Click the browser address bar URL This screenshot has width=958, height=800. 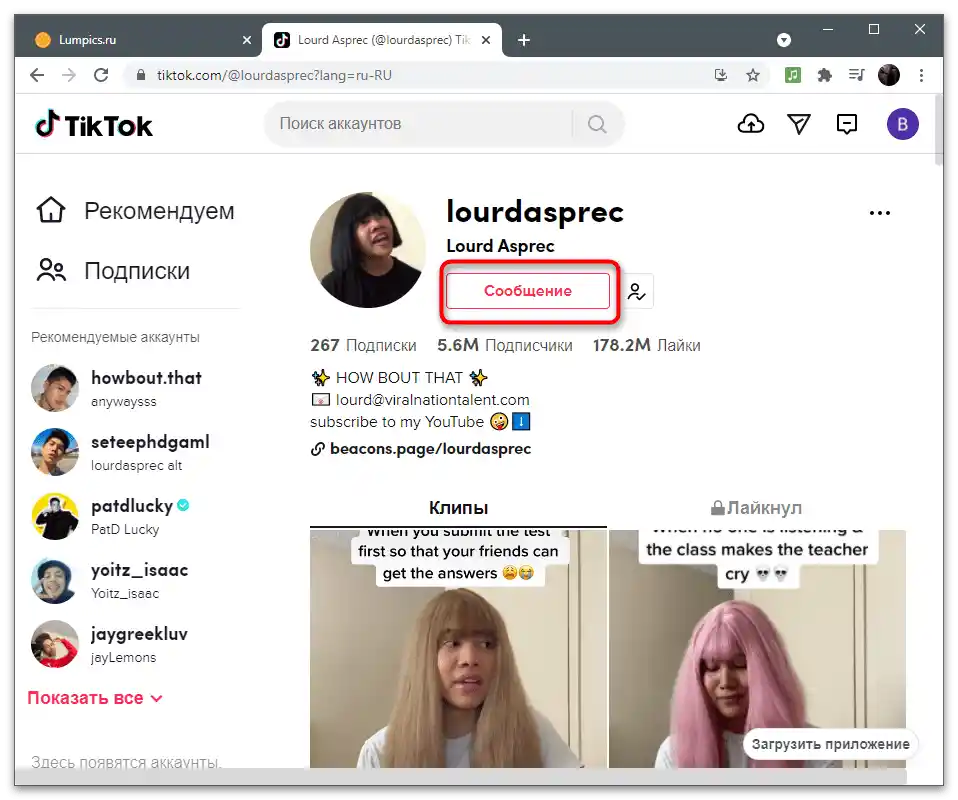(x=274, y=76)
